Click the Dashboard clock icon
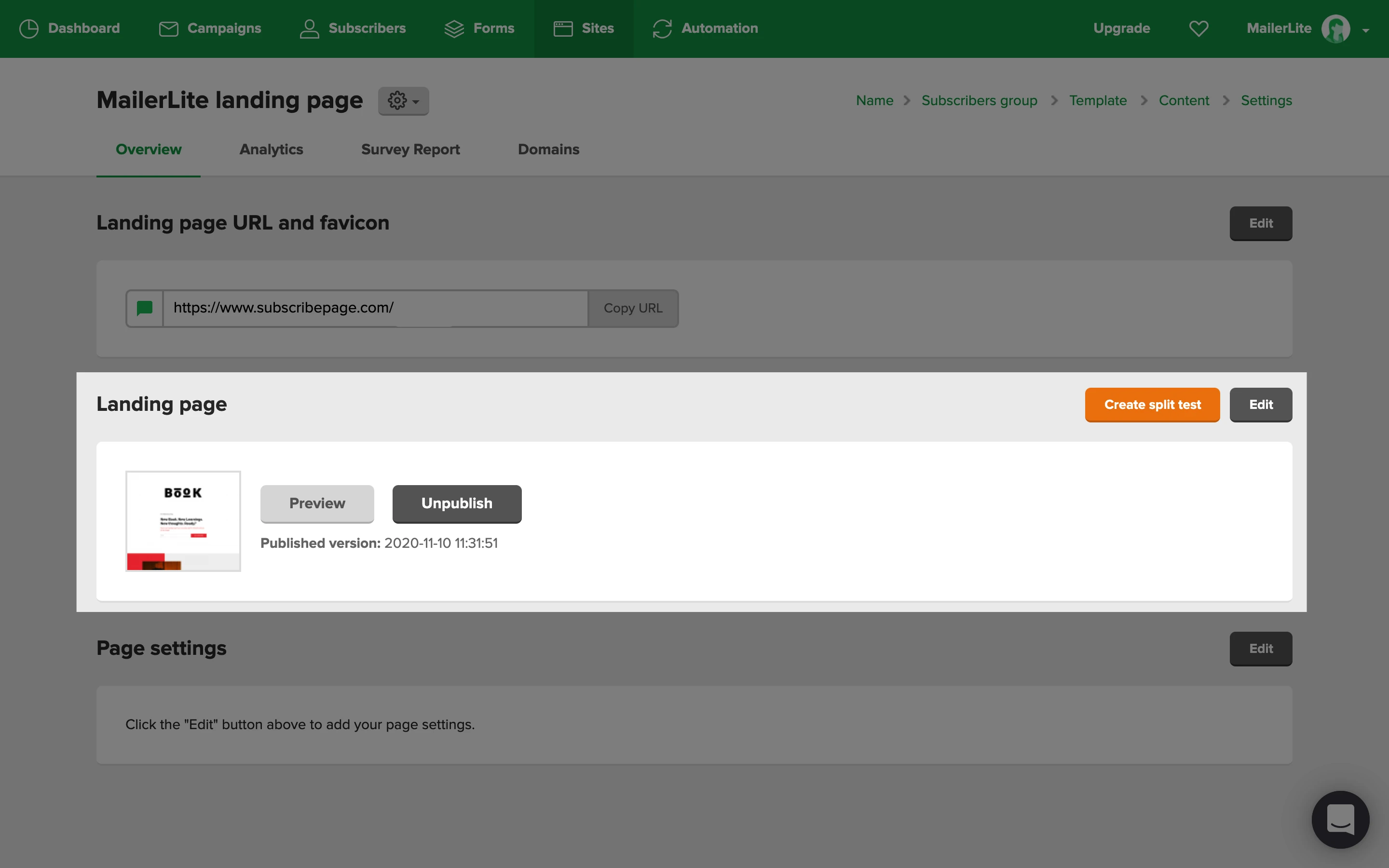Image resolution: width=1389 pixels, height=868 pixels. (29, 28)
